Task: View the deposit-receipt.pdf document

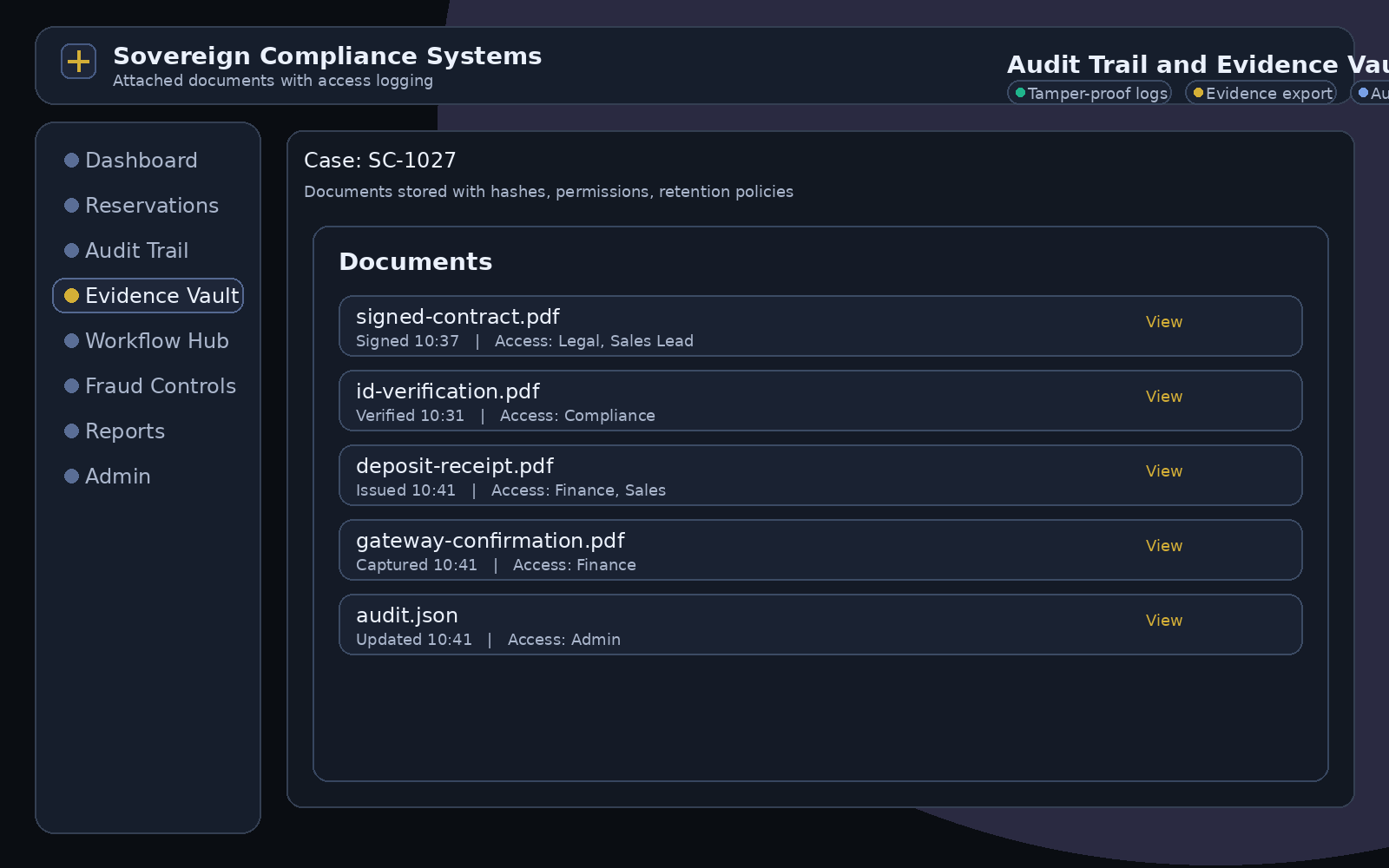Action: pos(1163,470)
